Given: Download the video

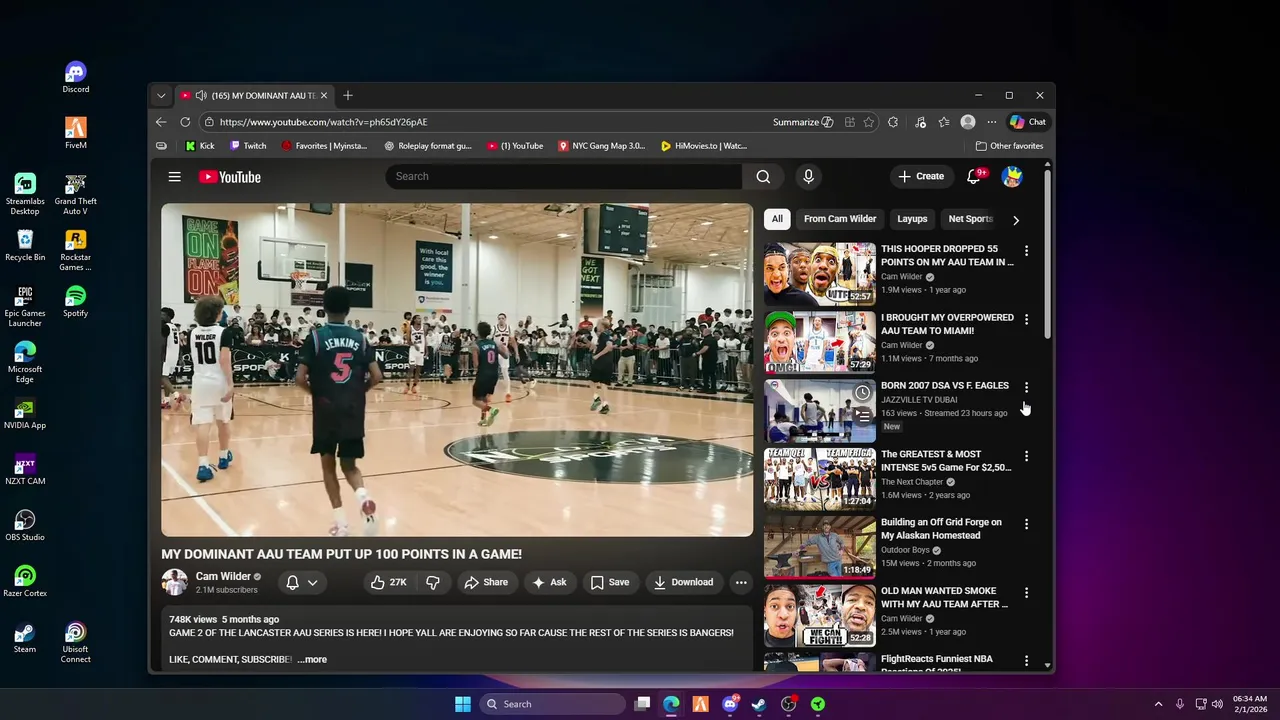Looking at the screenshot, I should 683,582.
